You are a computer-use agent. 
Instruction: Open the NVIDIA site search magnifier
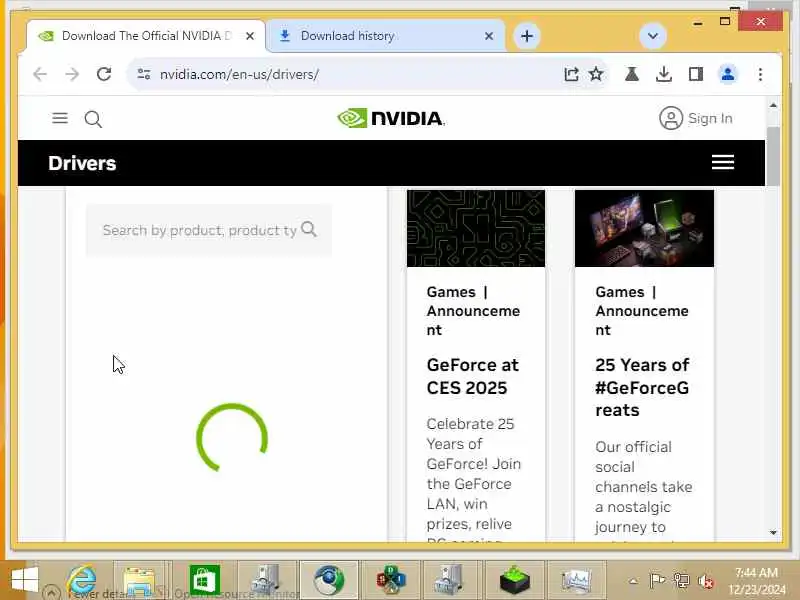(x=93, y=119)
